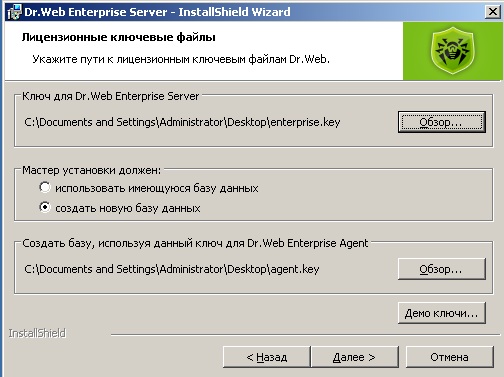Proceed with the "Далее >" button
Image resolution: width=504 pixels, height=377 pixels.
click(x=354, y=357)
